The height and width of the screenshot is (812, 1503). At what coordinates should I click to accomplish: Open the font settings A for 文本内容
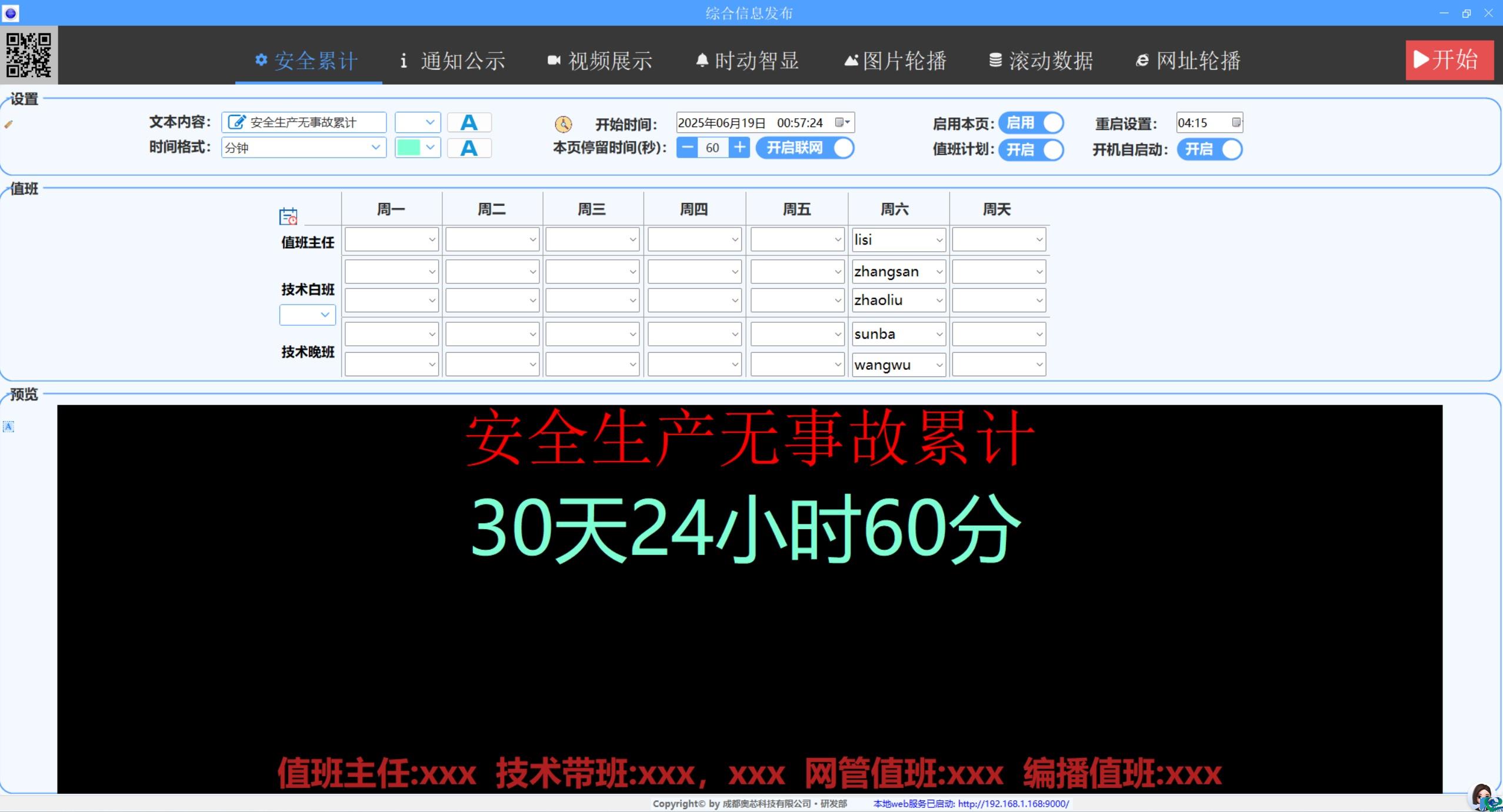469,122
